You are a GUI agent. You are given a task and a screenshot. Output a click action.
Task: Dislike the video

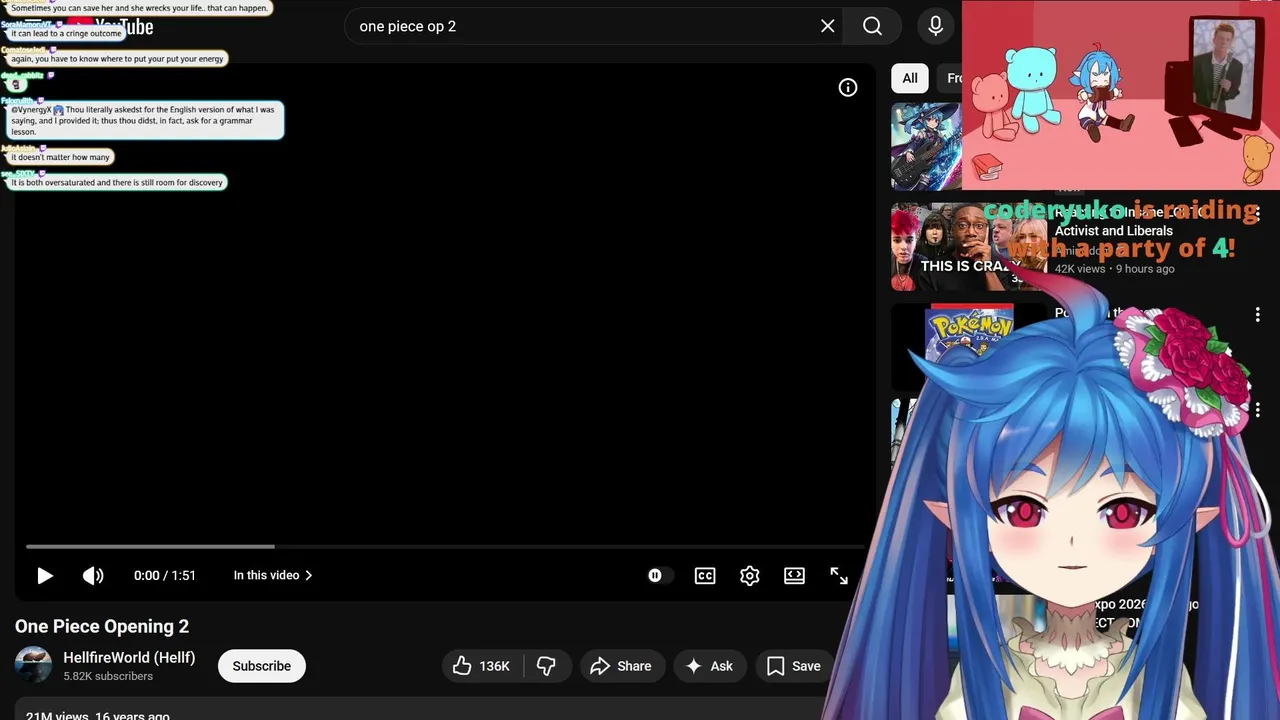point(547,666)
